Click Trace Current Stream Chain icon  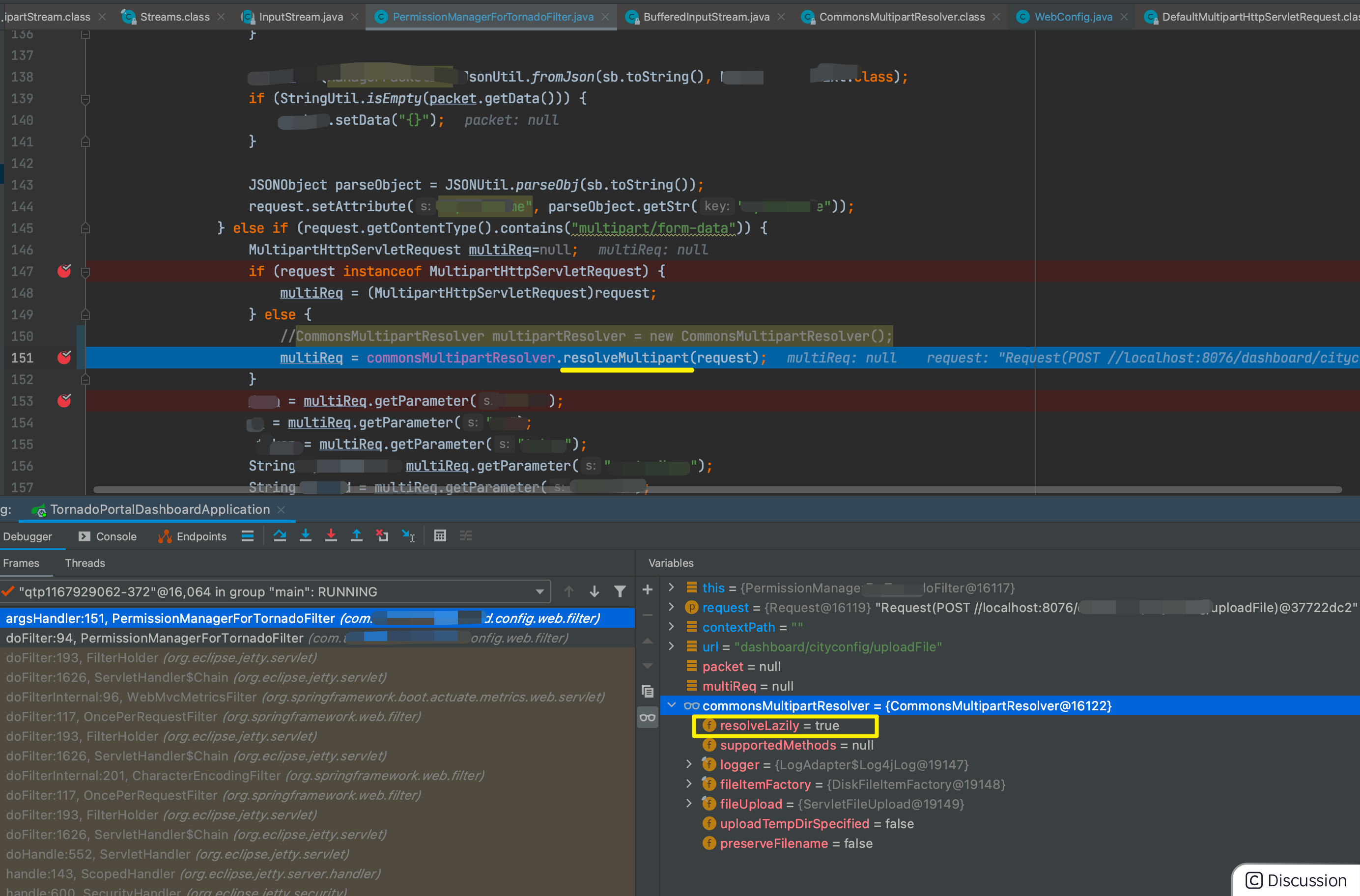[466, 536]
